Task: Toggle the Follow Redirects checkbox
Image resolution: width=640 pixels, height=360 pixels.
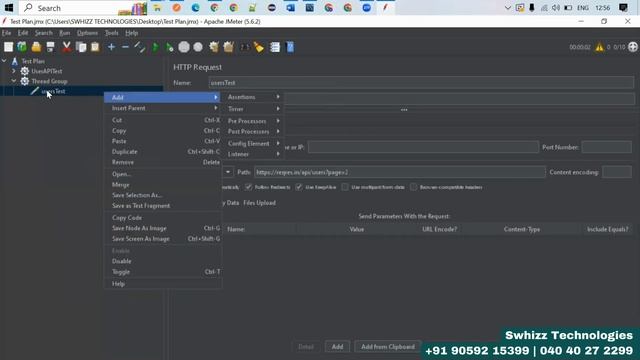Action: [248, 187]
